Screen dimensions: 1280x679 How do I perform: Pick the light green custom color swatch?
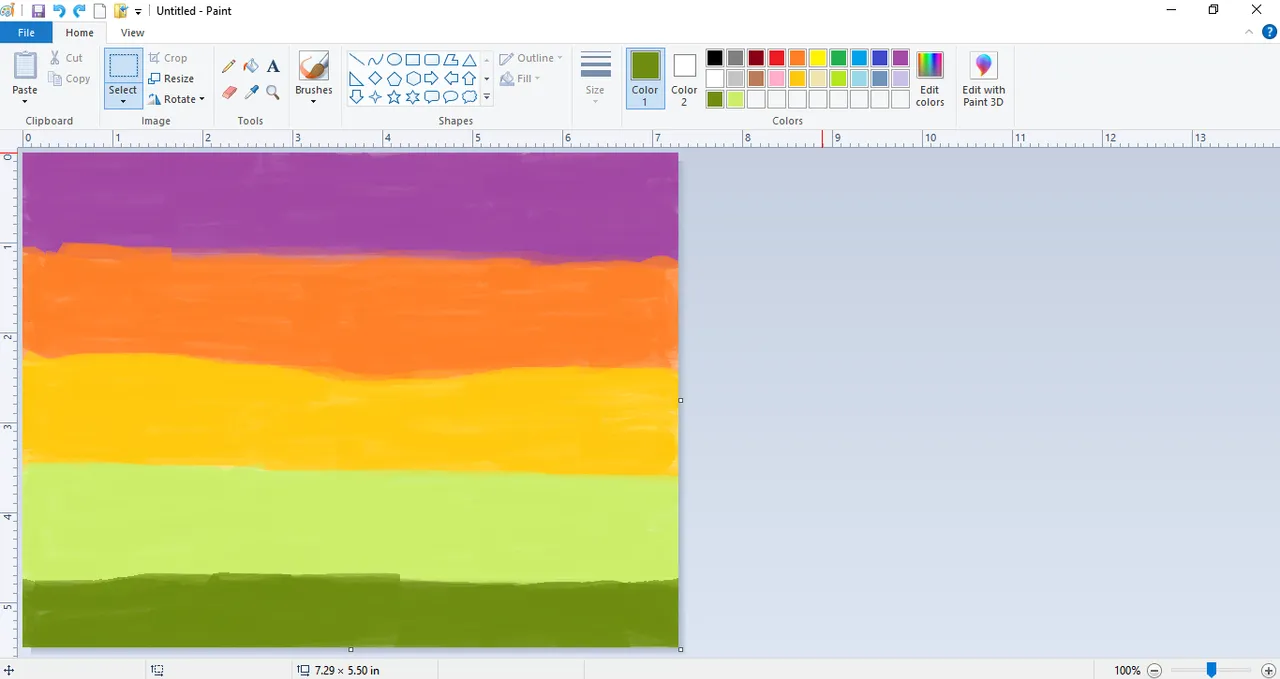(735, 99)
